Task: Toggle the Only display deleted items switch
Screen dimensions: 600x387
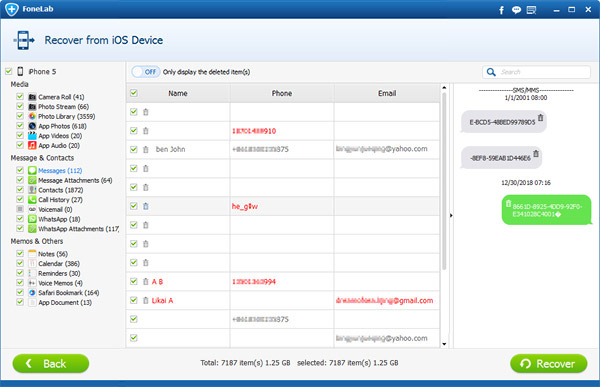Action: tap(145, 72)
